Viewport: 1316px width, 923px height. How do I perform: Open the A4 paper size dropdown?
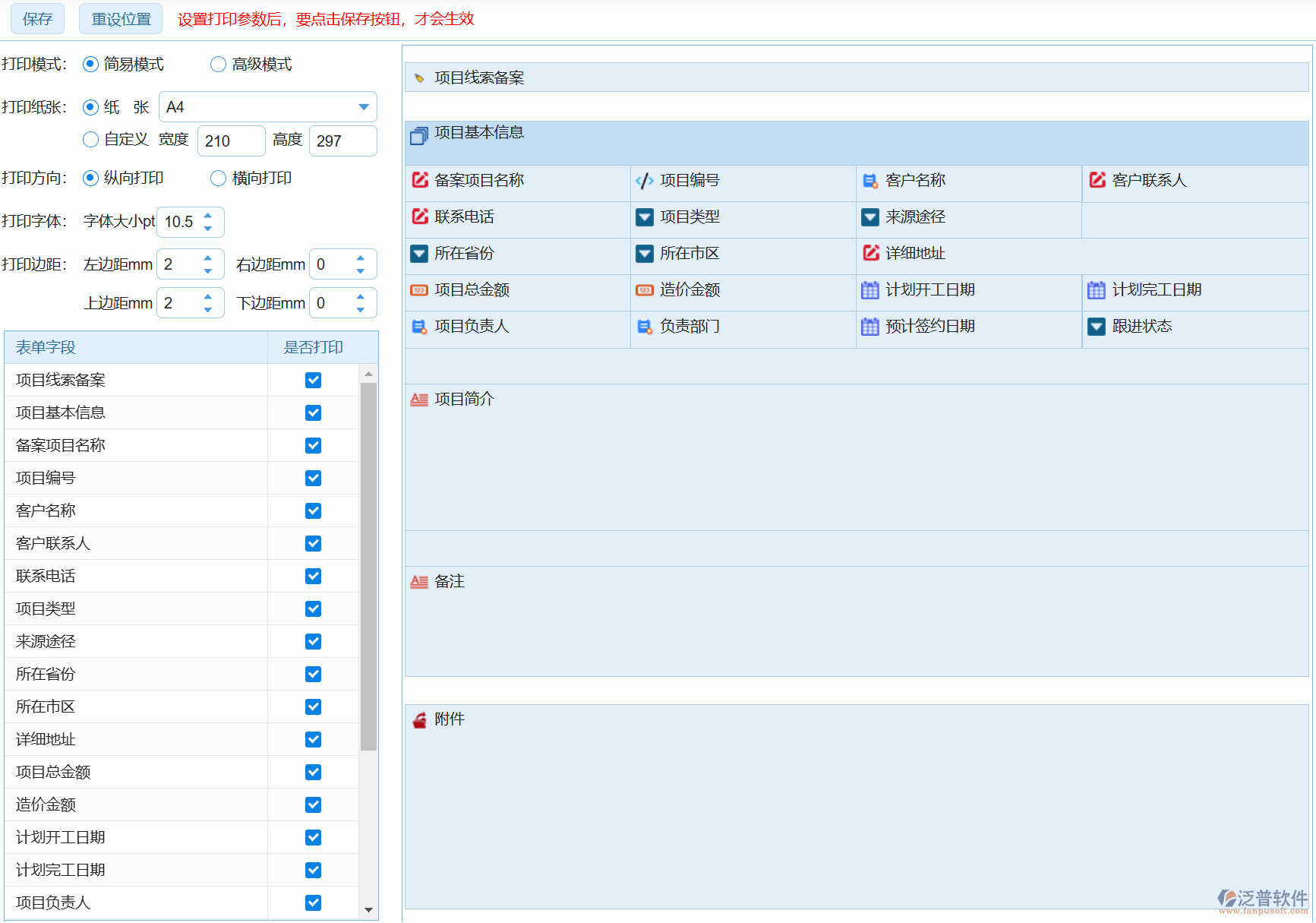(364, 107)
